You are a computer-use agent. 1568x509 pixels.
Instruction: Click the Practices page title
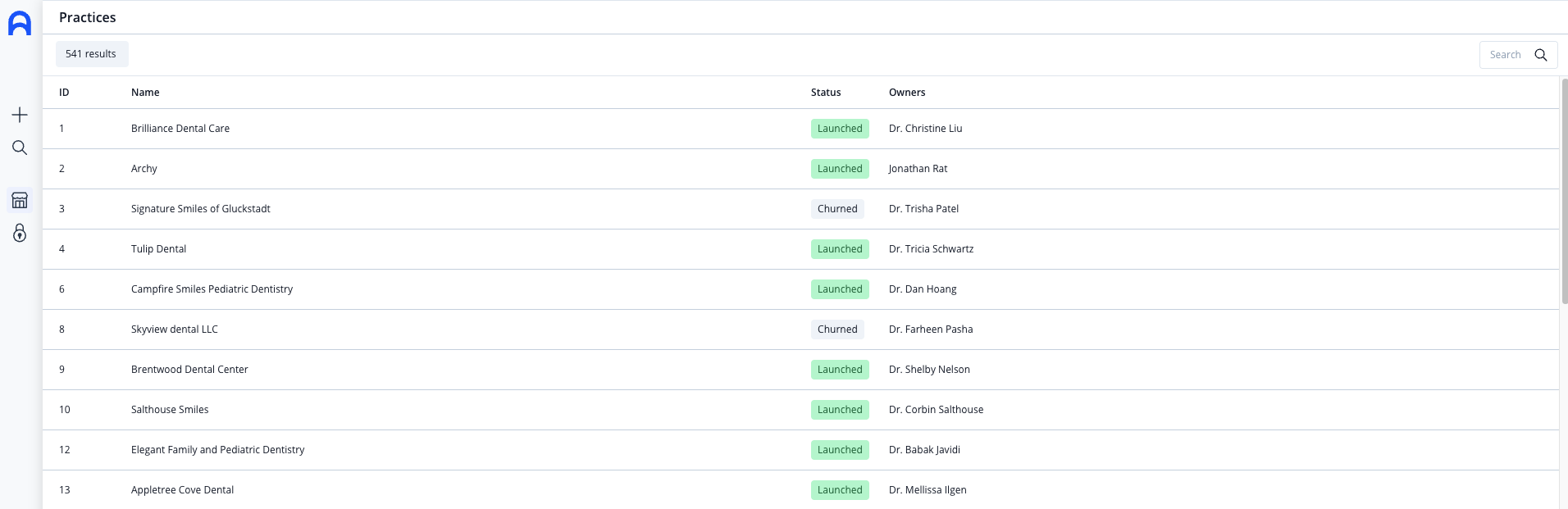(x=88, y=17)
